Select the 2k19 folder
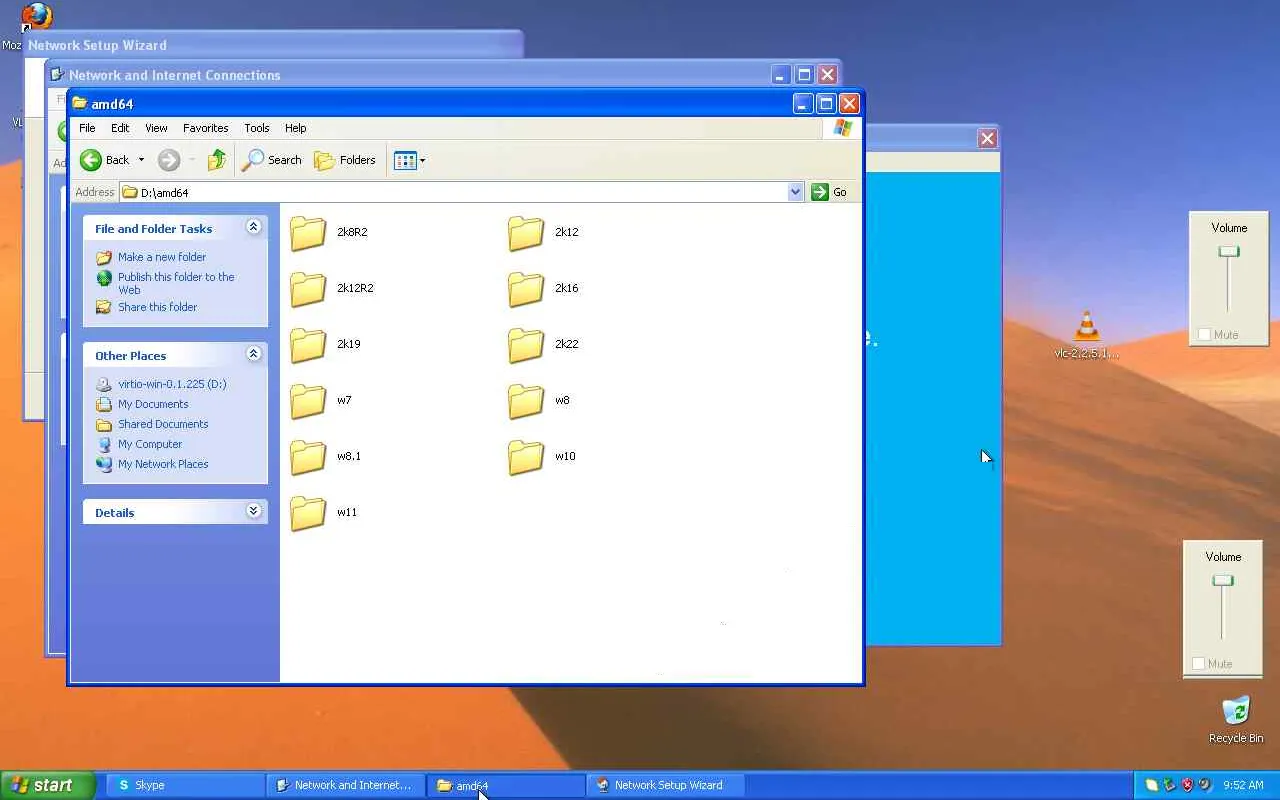The width and height of the screenshot is (1280, 800). coord(308,345)
